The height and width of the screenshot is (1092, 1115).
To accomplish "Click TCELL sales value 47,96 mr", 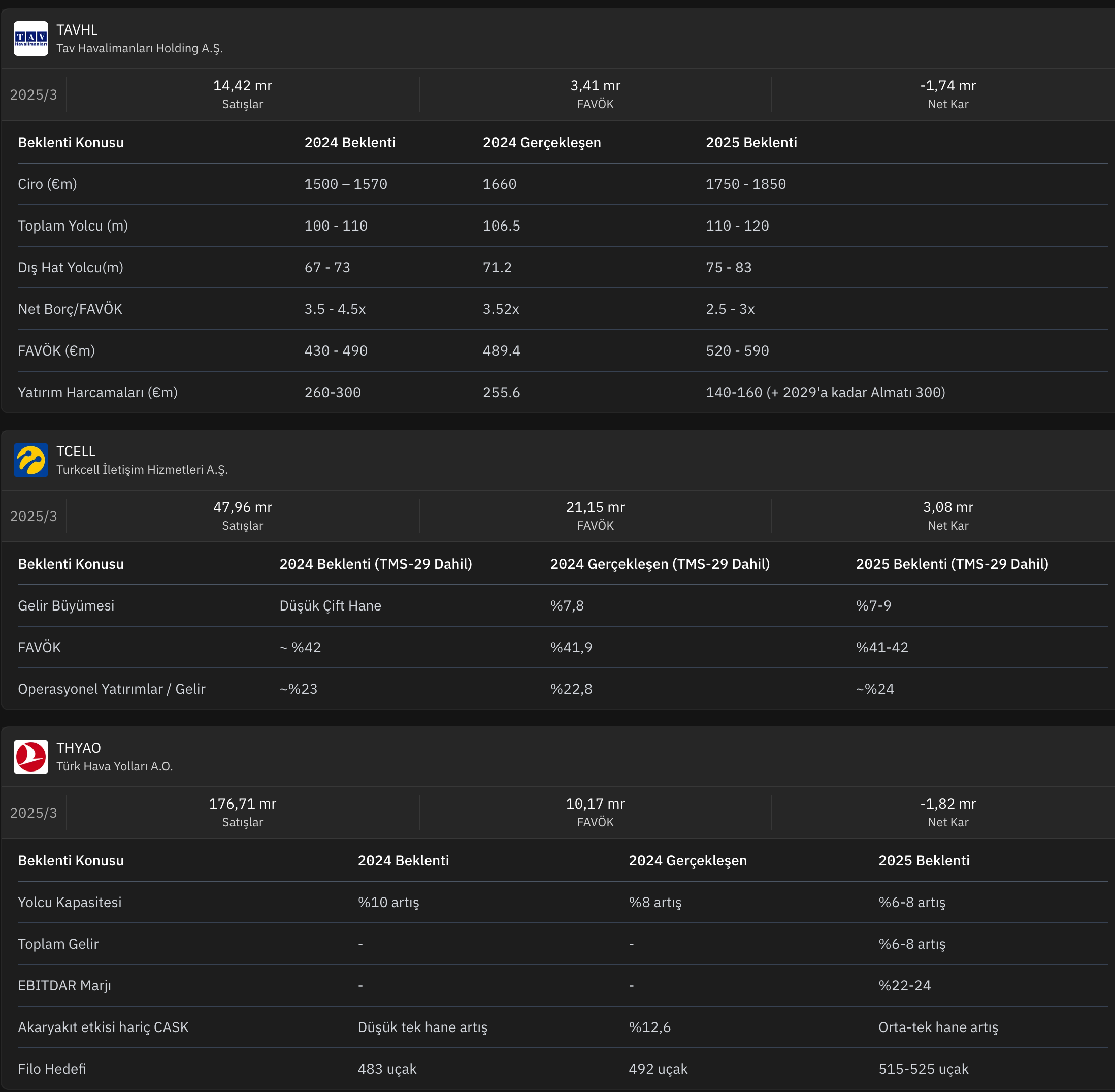I will [x=243, y=507].
